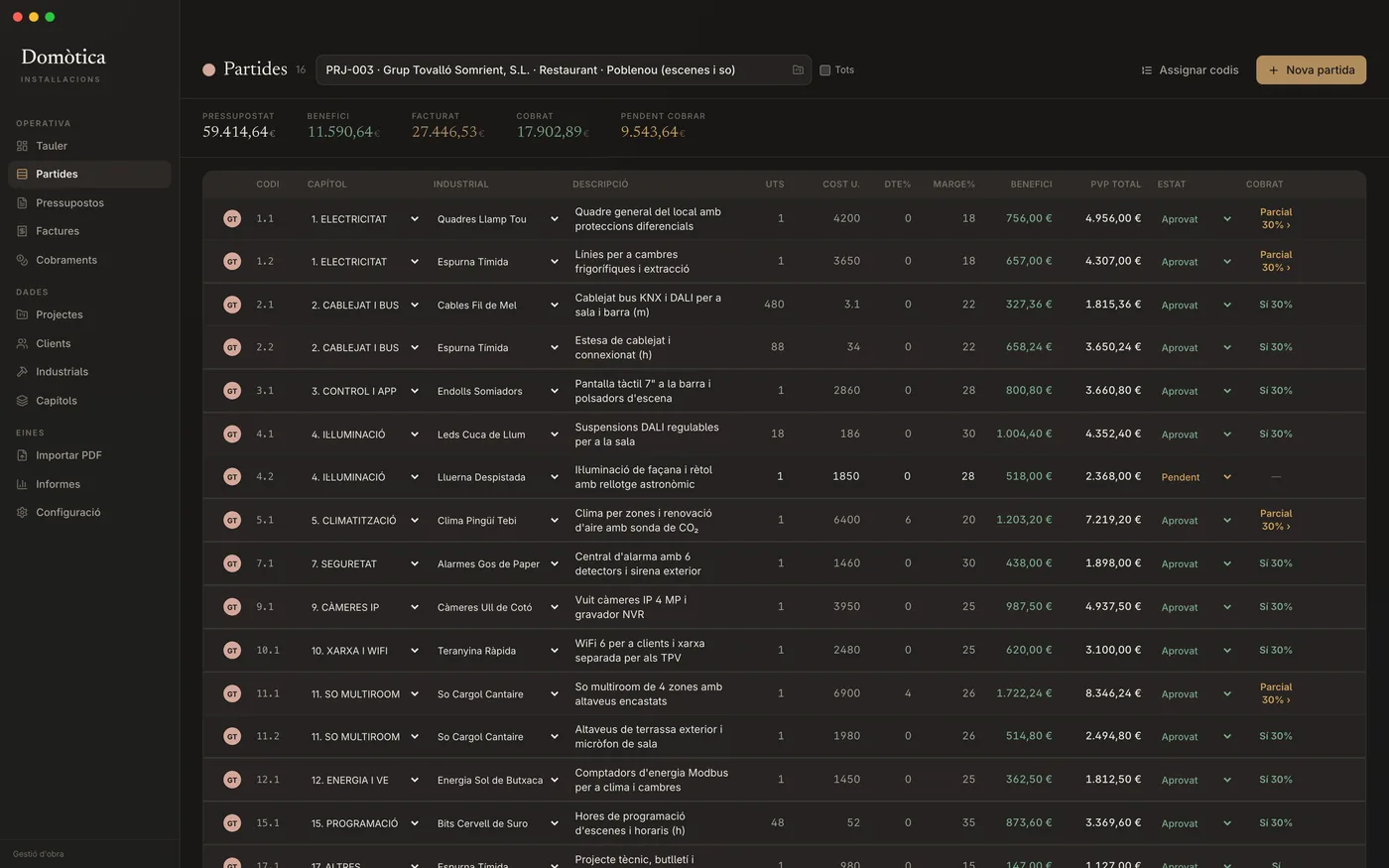
Task: Open industrial dropdown Cables Fil de Mel
Action: tap(497, 306)
